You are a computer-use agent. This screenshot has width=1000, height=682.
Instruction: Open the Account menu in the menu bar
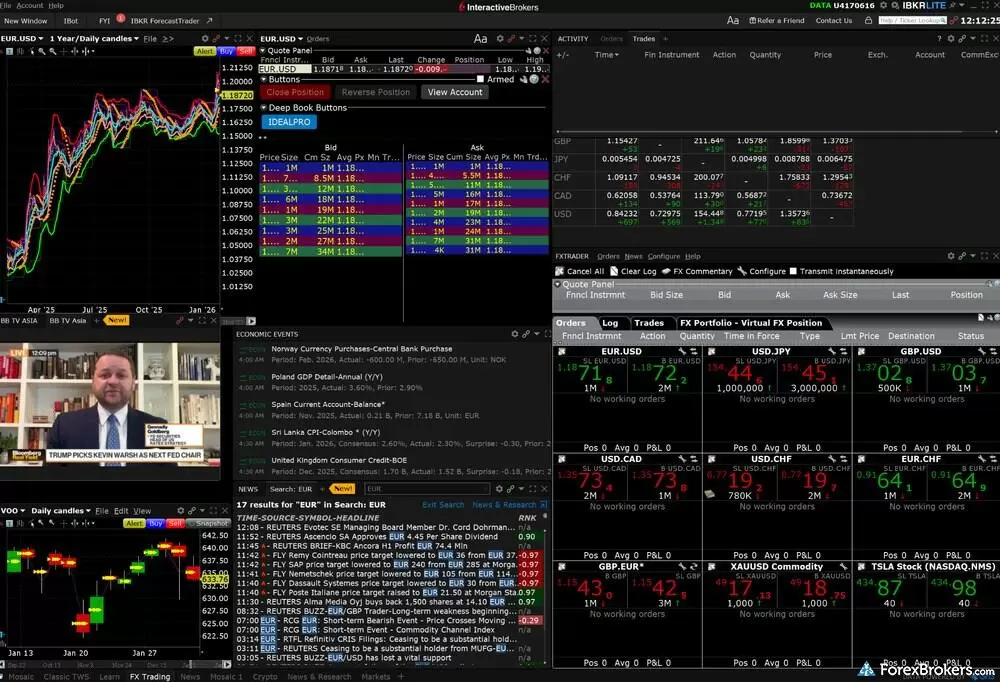point(29,5)
